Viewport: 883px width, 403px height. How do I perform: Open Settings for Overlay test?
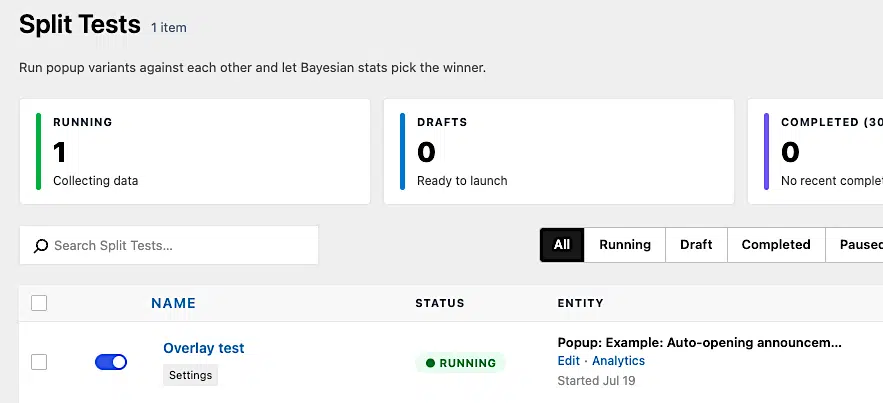pos(190,375)
